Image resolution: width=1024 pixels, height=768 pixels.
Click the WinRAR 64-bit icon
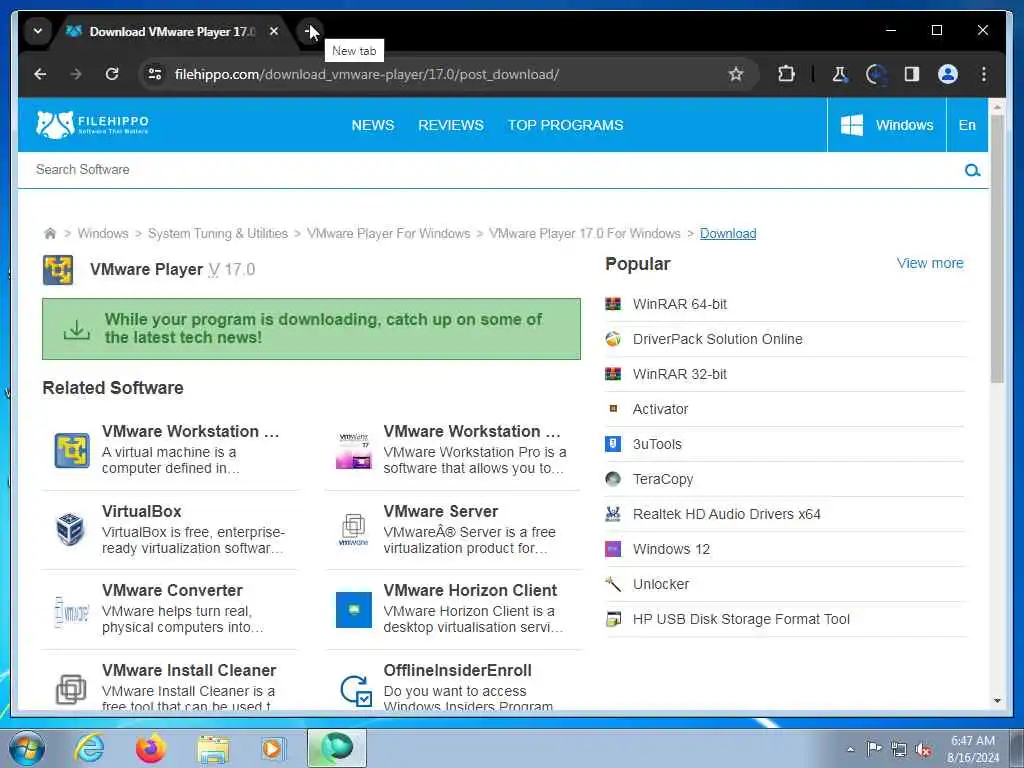click(x=613, y=304)
